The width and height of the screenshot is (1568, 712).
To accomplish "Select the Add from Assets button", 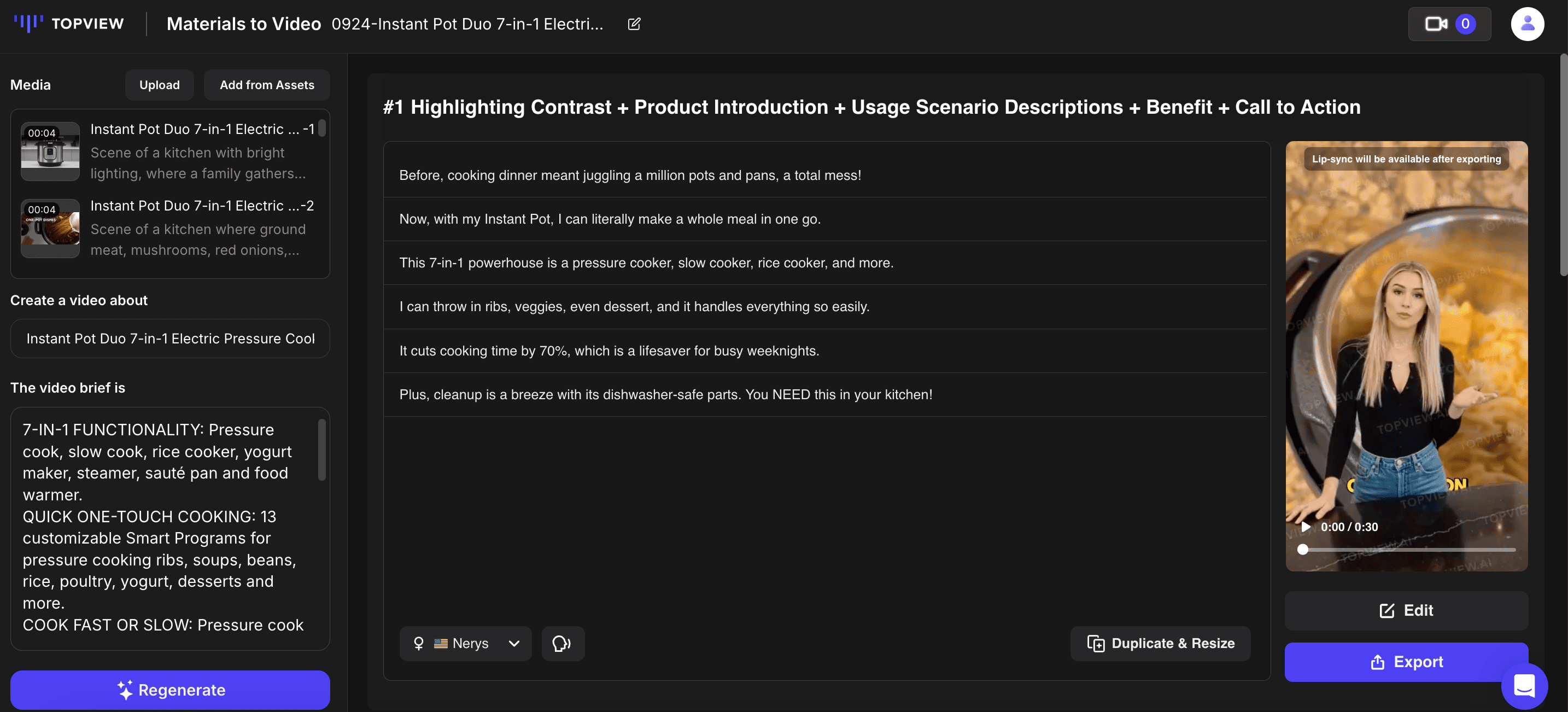I will coord(267,85).
